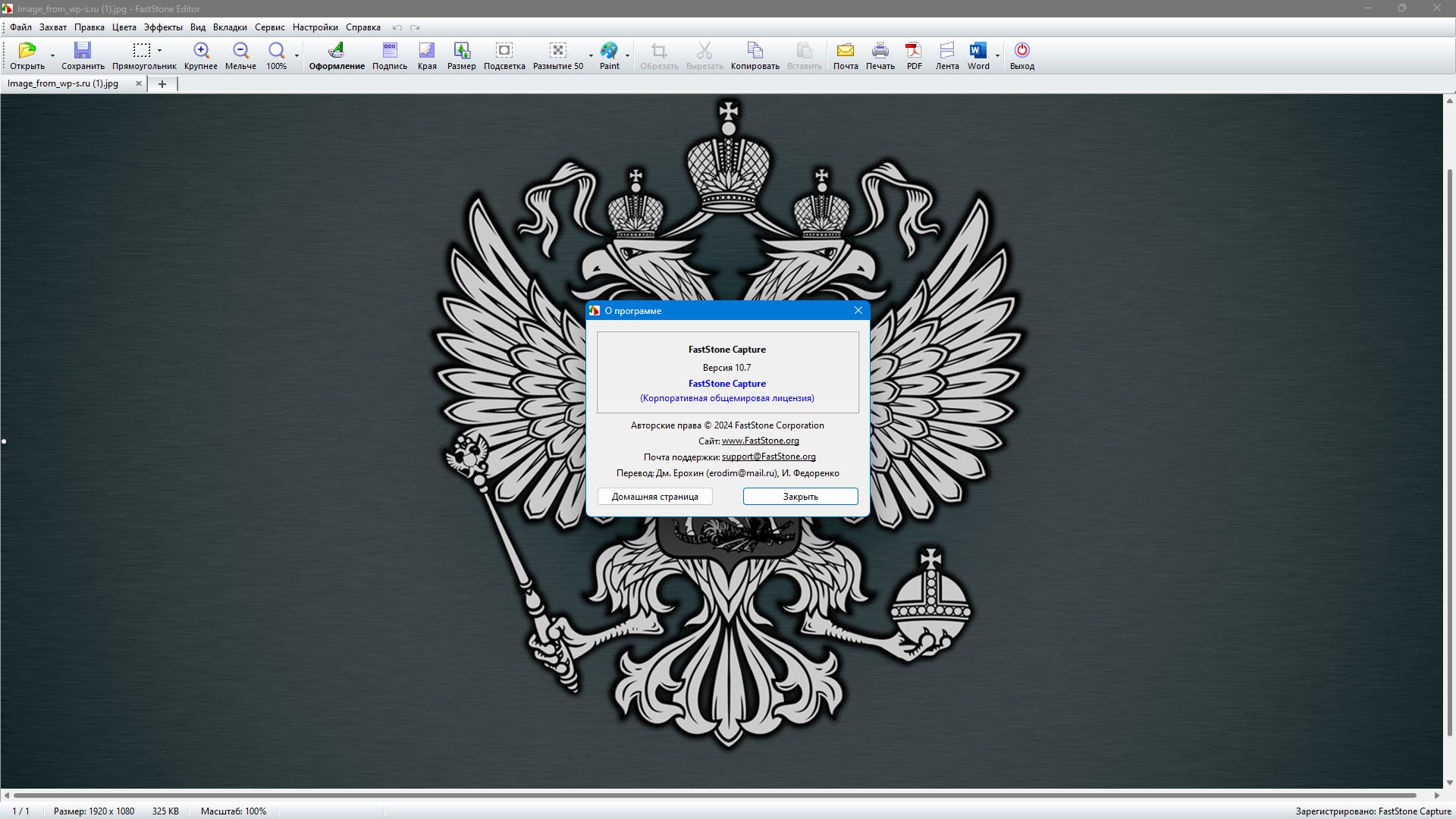Click the Open (Открыть) folder icon
This screenshot has width=1456, height=819.
point(27,50)
